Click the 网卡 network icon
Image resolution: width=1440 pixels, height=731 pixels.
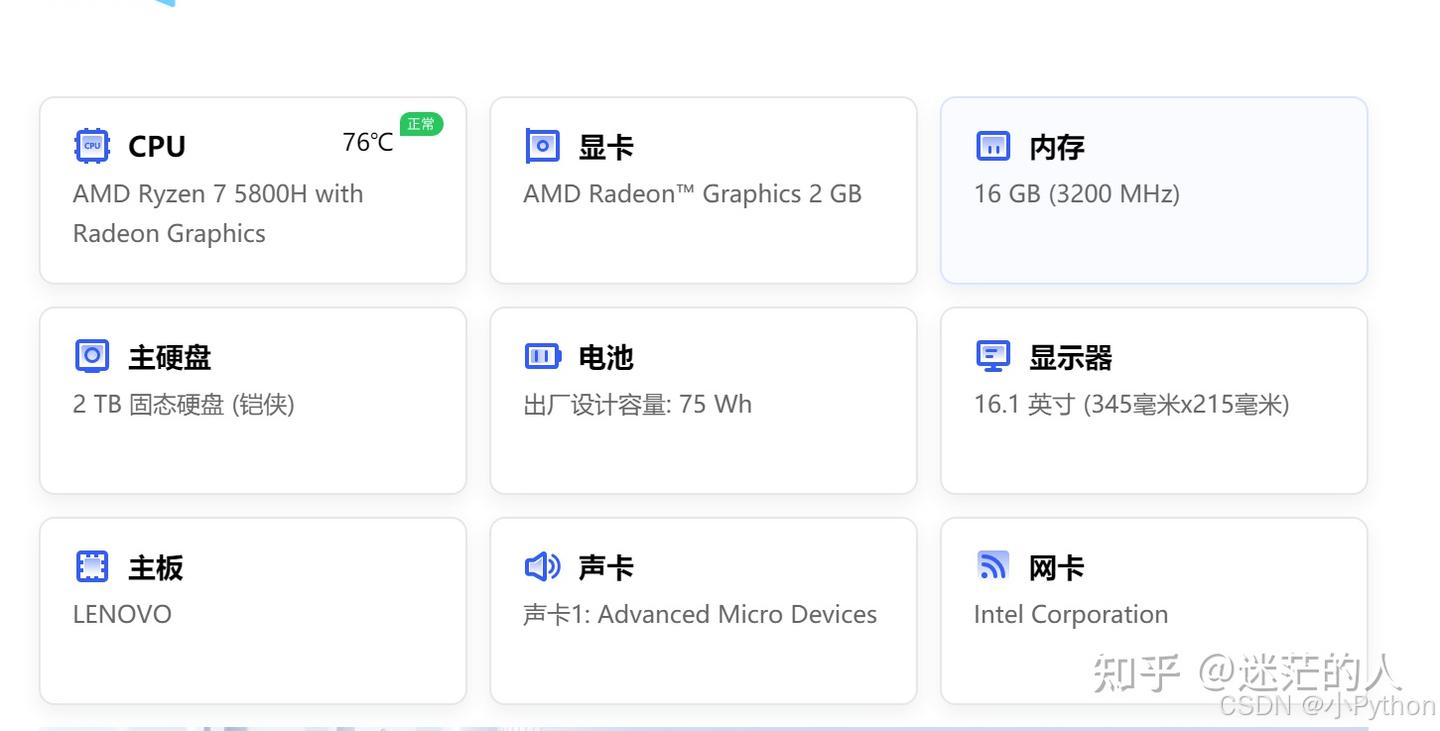tap(992, 565)
